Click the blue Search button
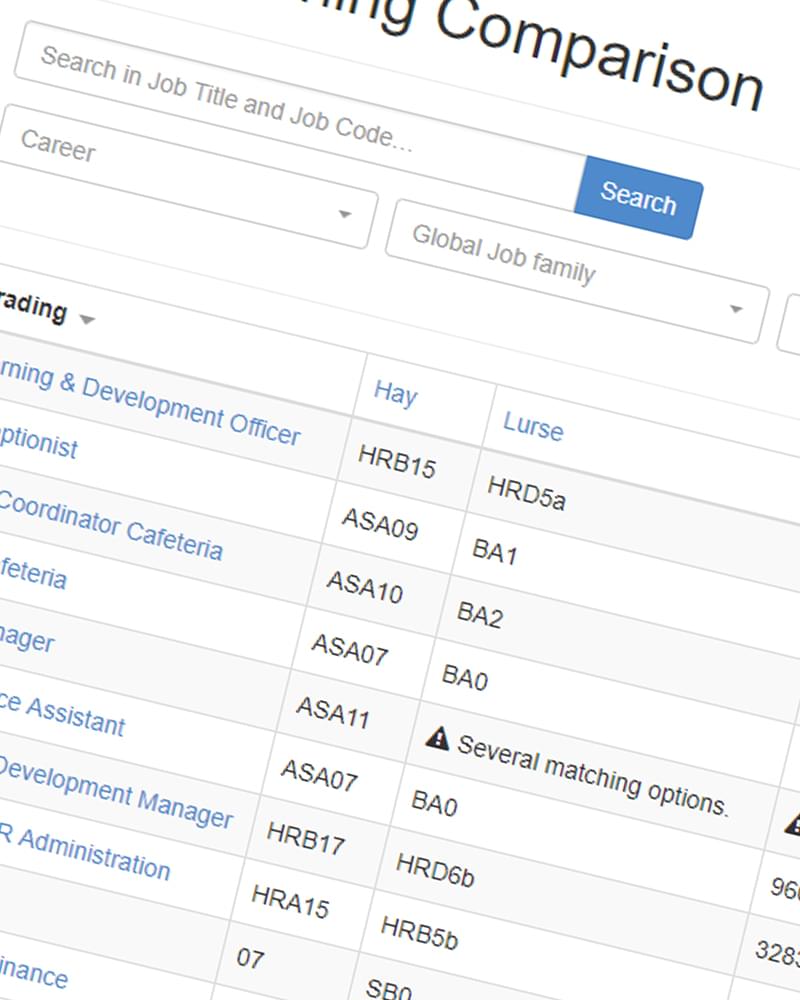The width and height of the screenshot is (800, 1000). coord(638,198)
